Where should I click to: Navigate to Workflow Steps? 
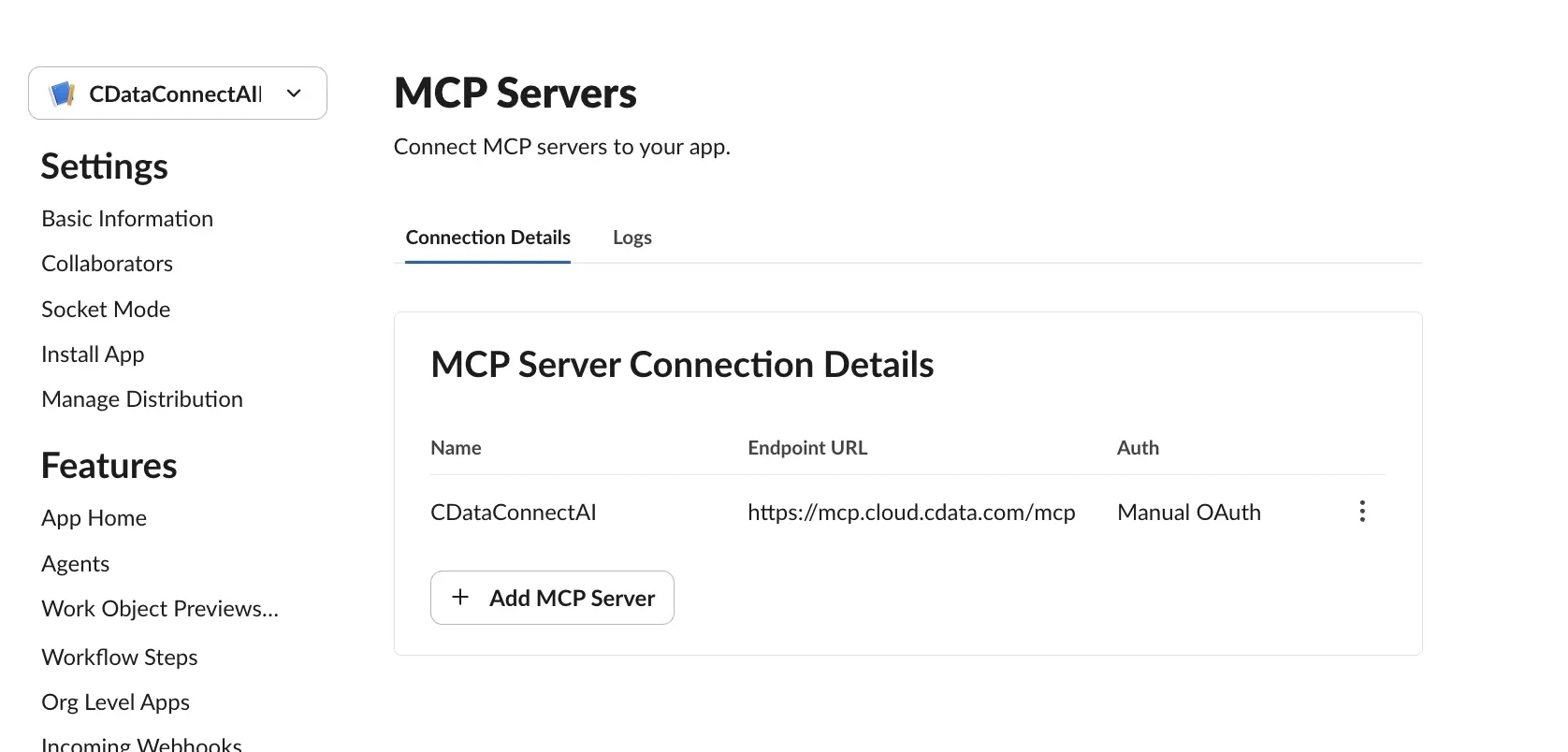(120, 658)
